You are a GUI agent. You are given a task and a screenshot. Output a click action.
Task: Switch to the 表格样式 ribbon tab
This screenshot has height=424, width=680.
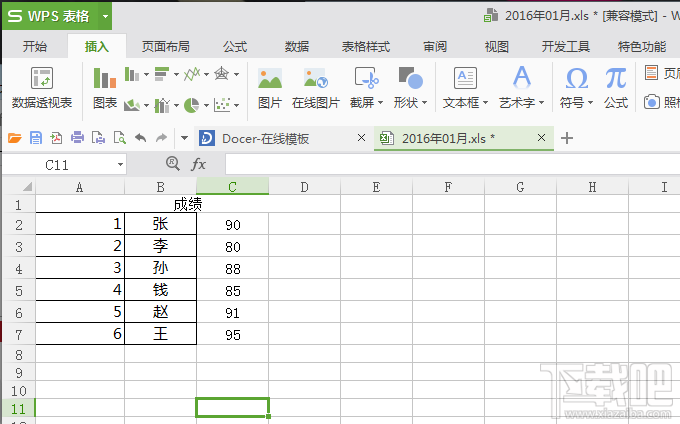[x=366, y=46]
